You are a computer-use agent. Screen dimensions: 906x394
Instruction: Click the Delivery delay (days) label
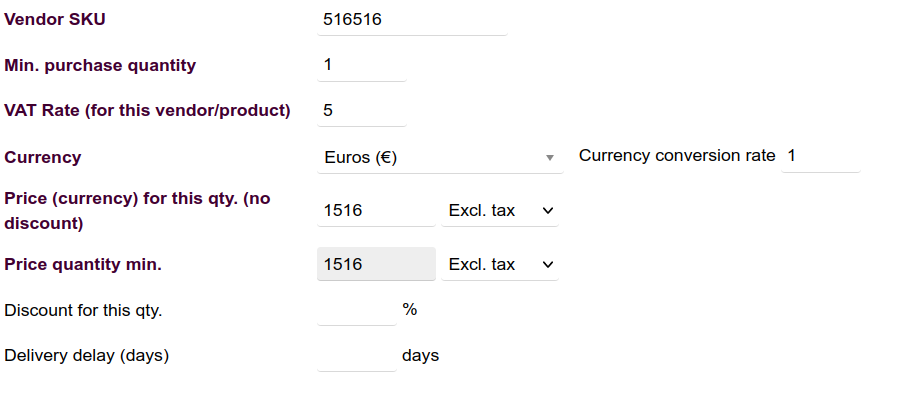click(87, 355)
